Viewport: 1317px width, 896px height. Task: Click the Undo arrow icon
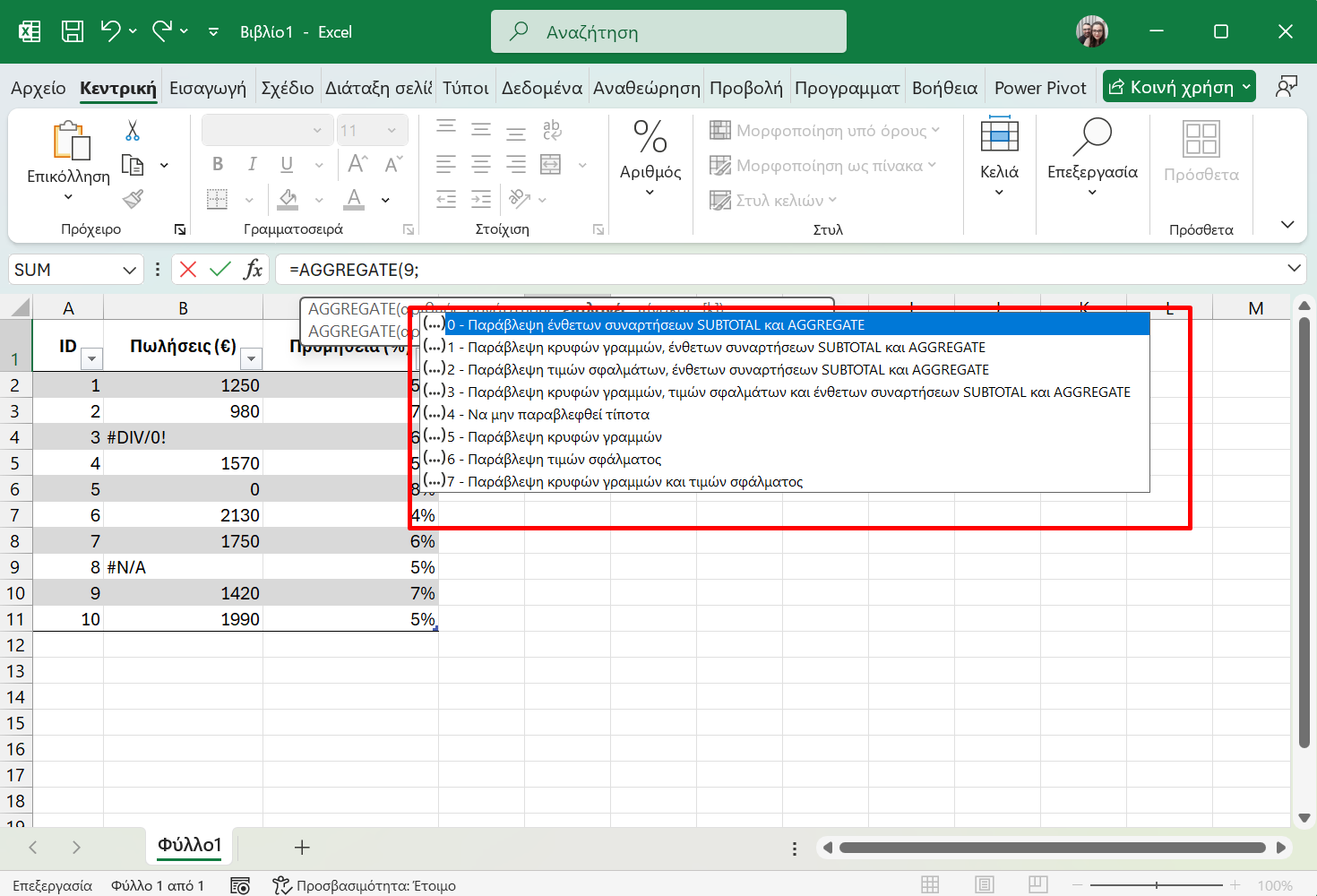point(110,31)
